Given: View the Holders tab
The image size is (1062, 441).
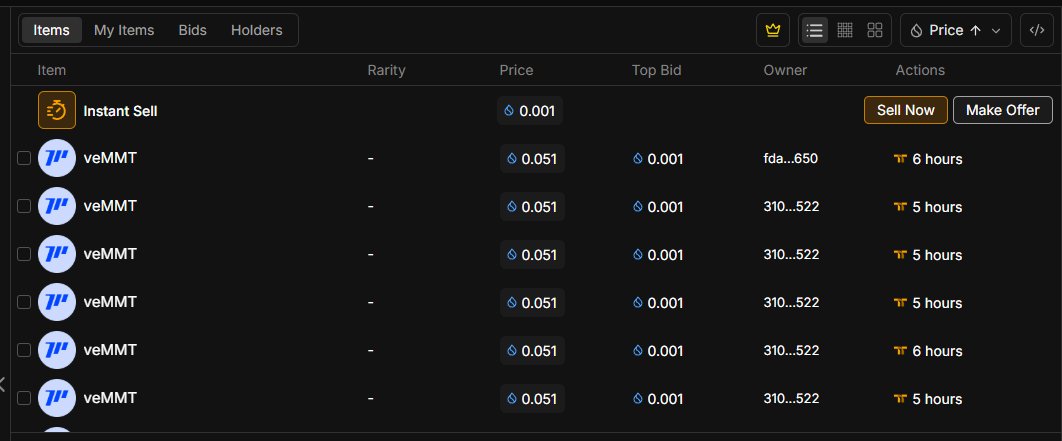Looking at the screenshot, I should 257,30.
